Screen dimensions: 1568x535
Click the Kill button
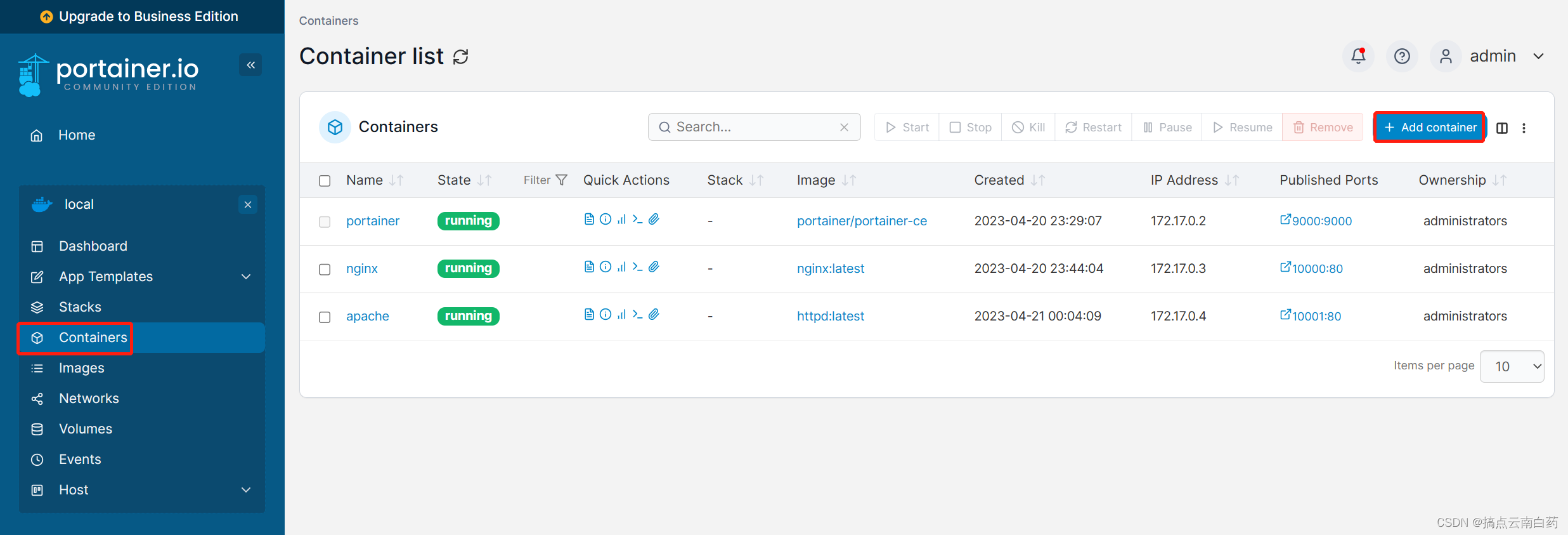click(x=1028, y=128)
